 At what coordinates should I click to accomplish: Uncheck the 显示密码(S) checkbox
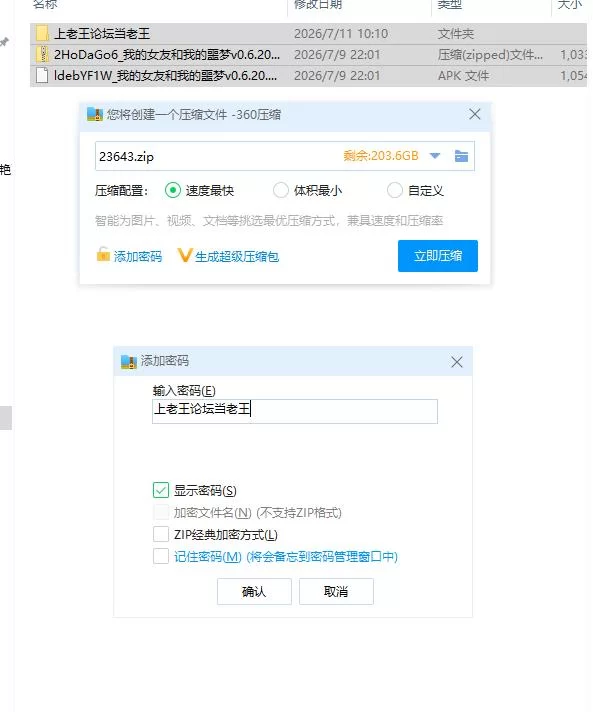(x=161, y=490)
